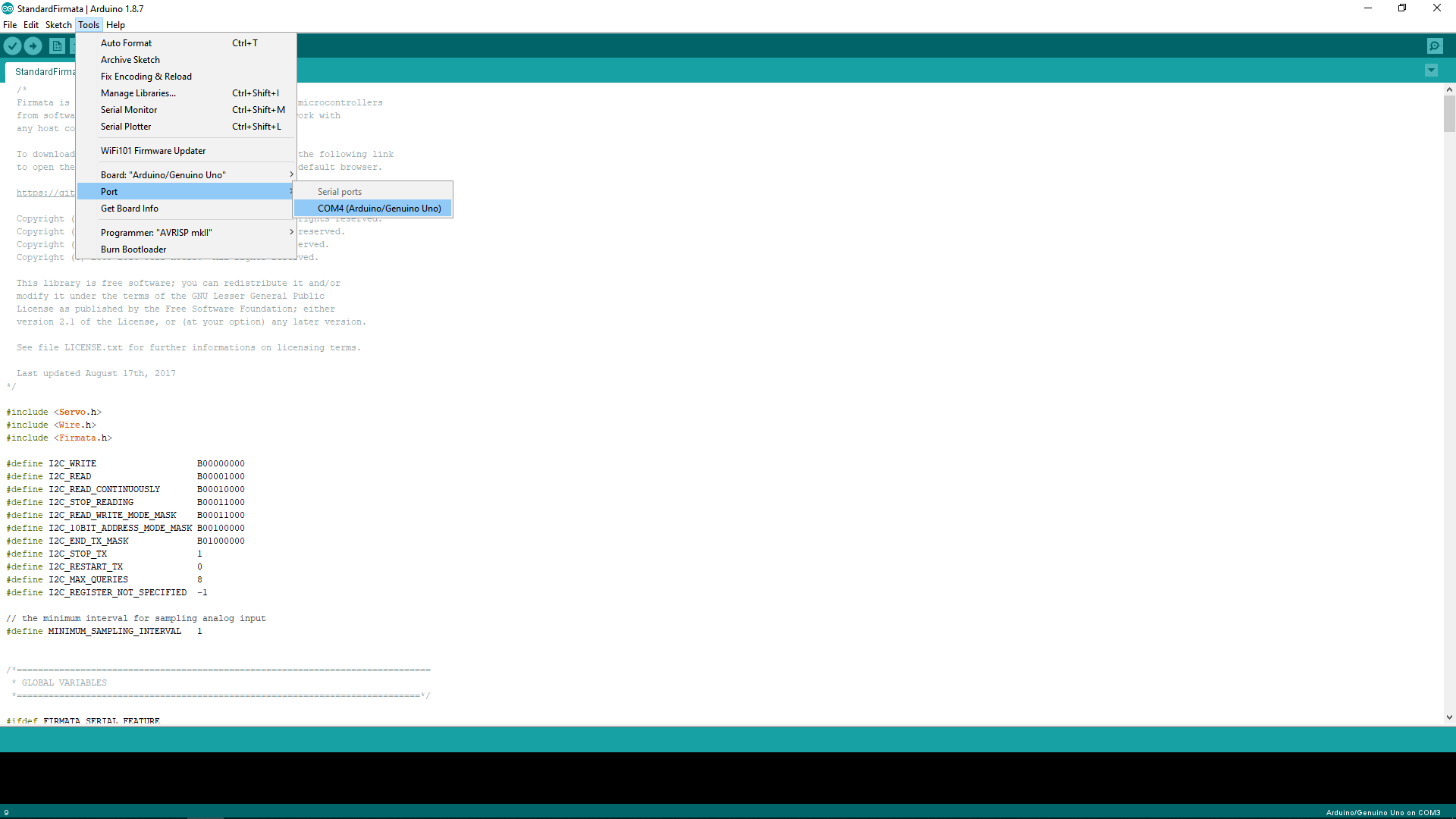Click the Verify checkmark toolbar icon
Viewport: 1456px width, 819px height.
[12, 46]
